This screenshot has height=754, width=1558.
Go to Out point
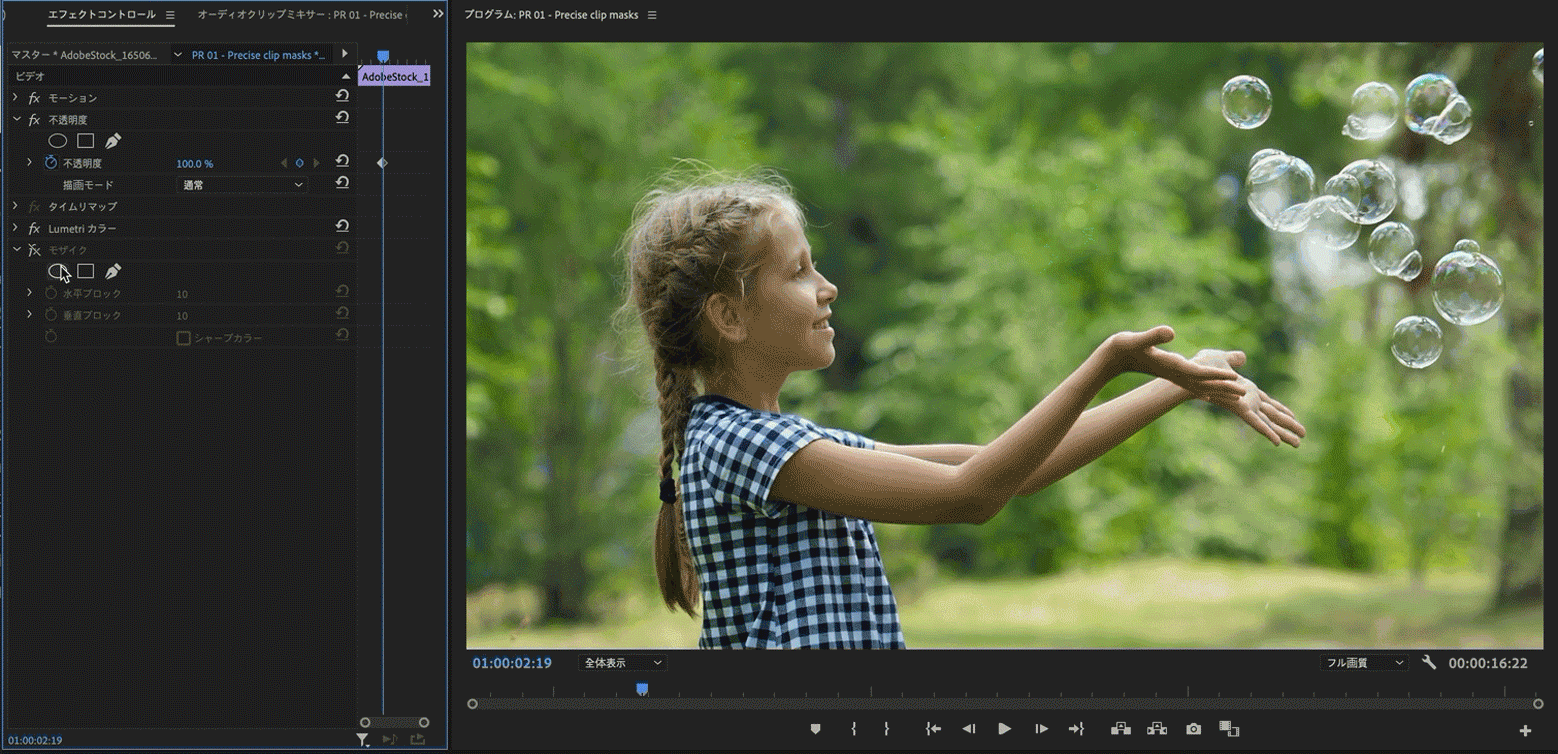(x=1076, y=729)
